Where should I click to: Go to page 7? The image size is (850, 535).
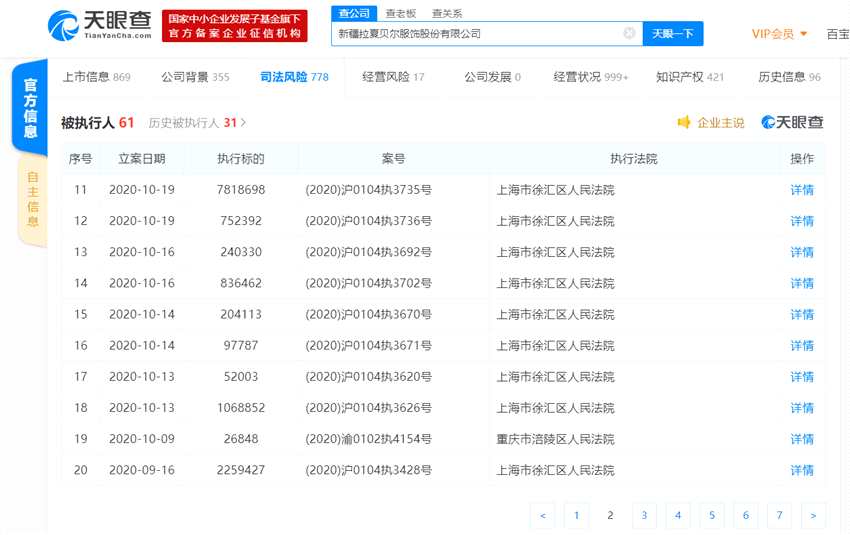pos(779,515)
